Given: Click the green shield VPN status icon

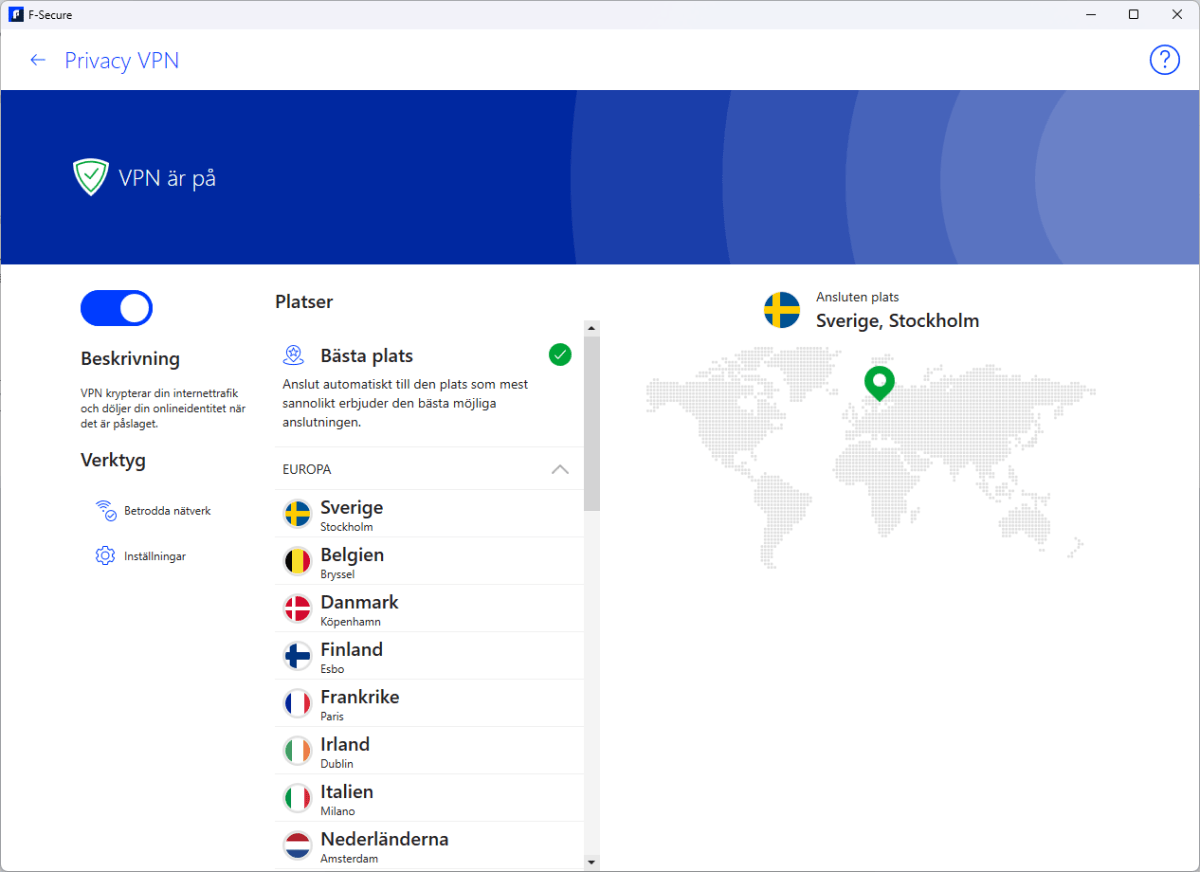Looking at the screenshot, I should click(x=90, y=177).
